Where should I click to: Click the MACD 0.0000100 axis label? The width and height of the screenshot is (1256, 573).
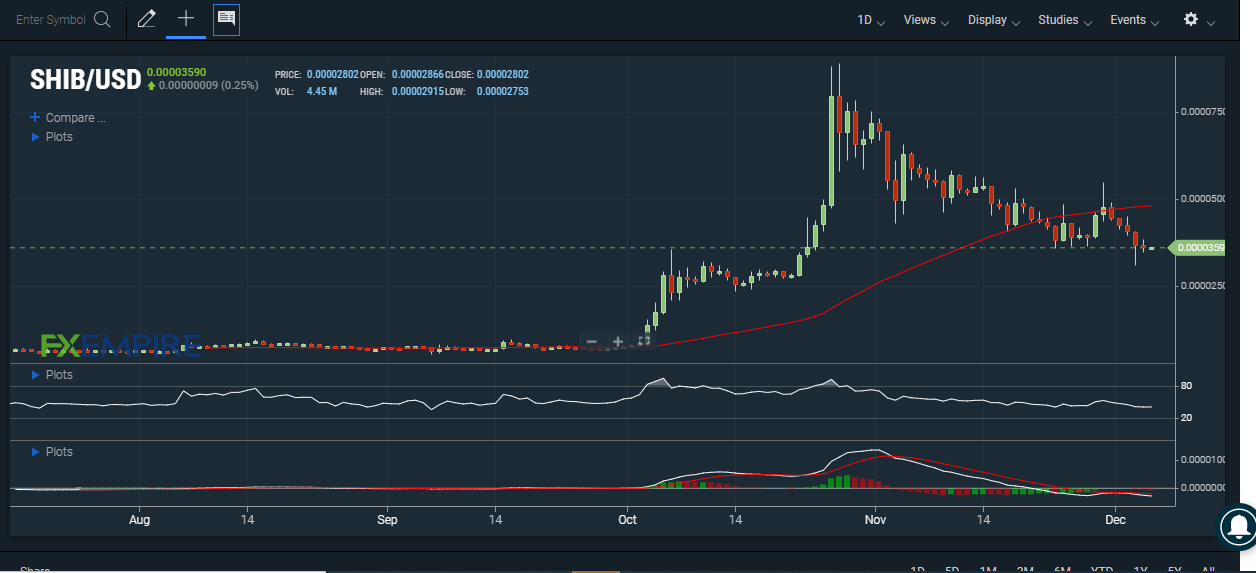click(x=1203, y=460)
